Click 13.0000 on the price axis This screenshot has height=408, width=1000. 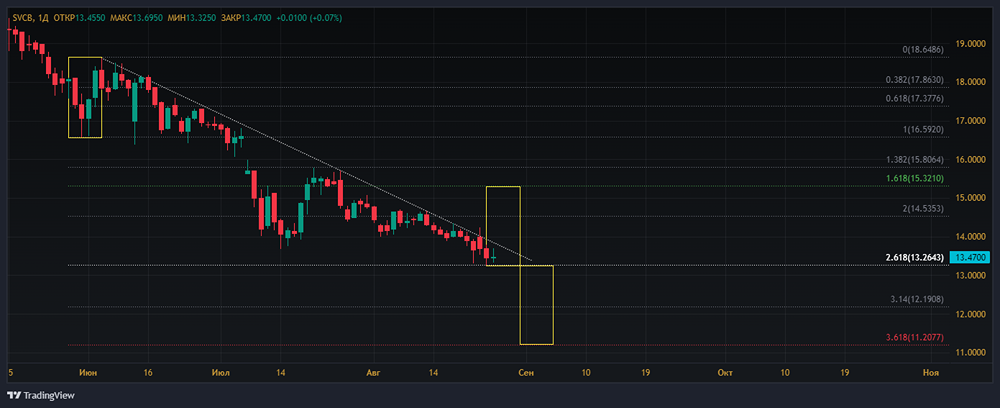(x=970, y=275)
